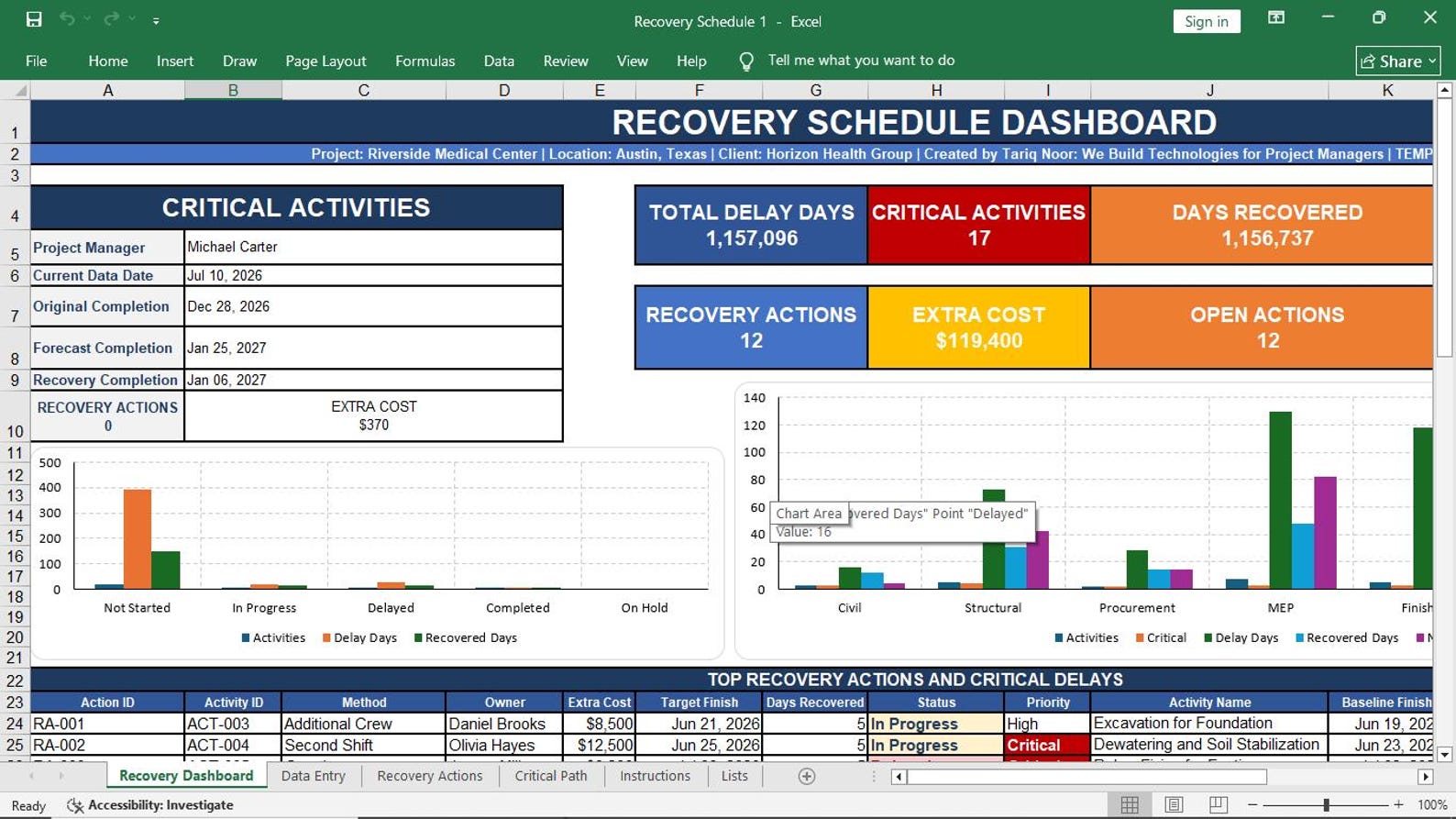Open the Insert ribbon tab
This screenshot has height=819, width=1456.
(174, 61)
